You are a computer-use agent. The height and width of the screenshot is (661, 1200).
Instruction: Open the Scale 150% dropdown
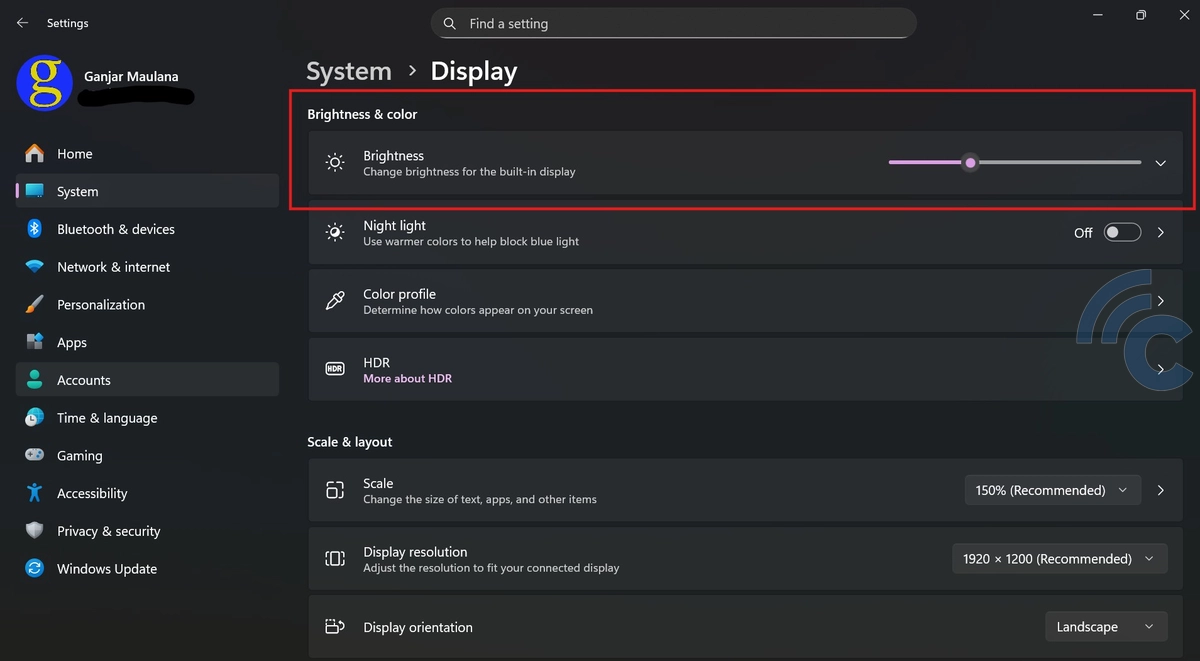[x=1051, y=490]
